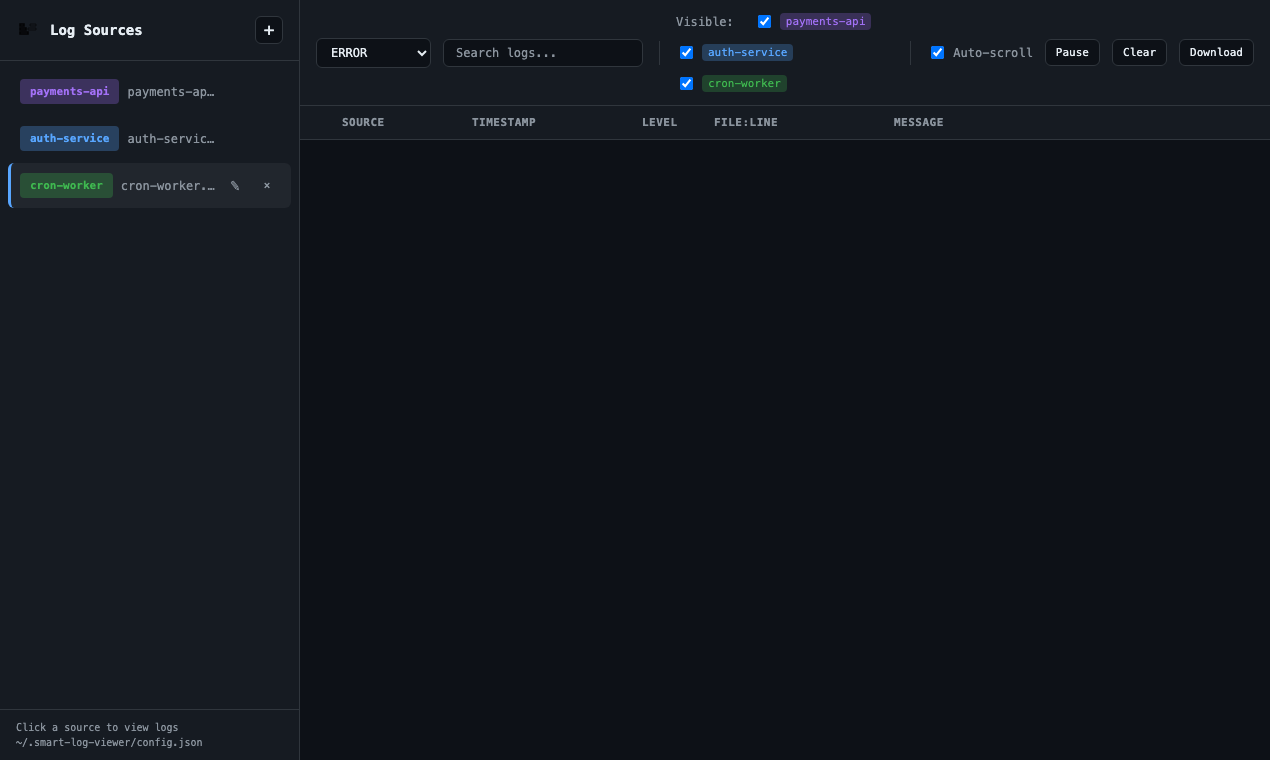Viewport: 1270px width, 760px height.
Task: Open the ERROR log level dropdown
Action: (x=373, y=52)
